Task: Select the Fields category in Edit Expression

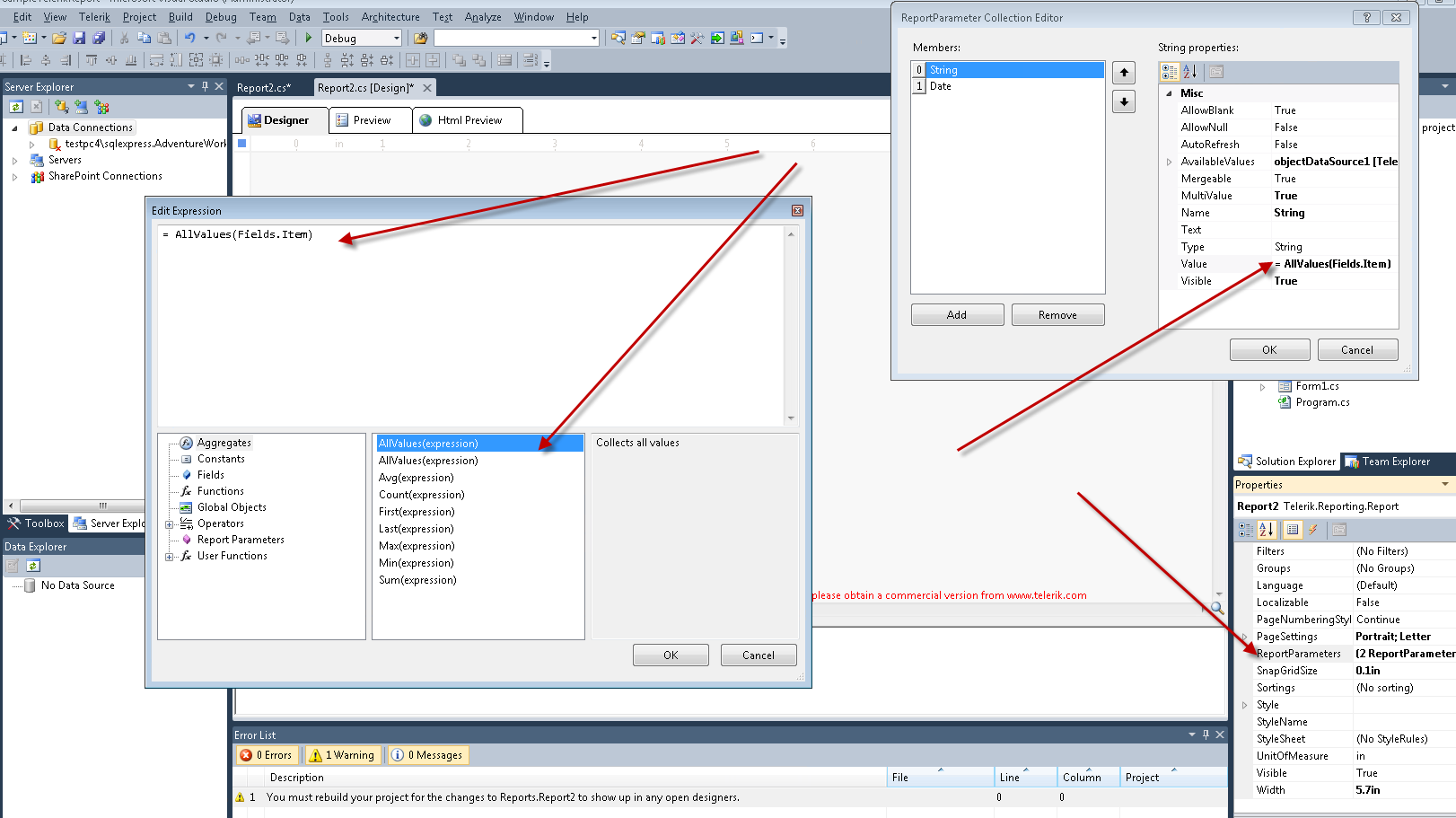Action: click(x=211, y=475)
